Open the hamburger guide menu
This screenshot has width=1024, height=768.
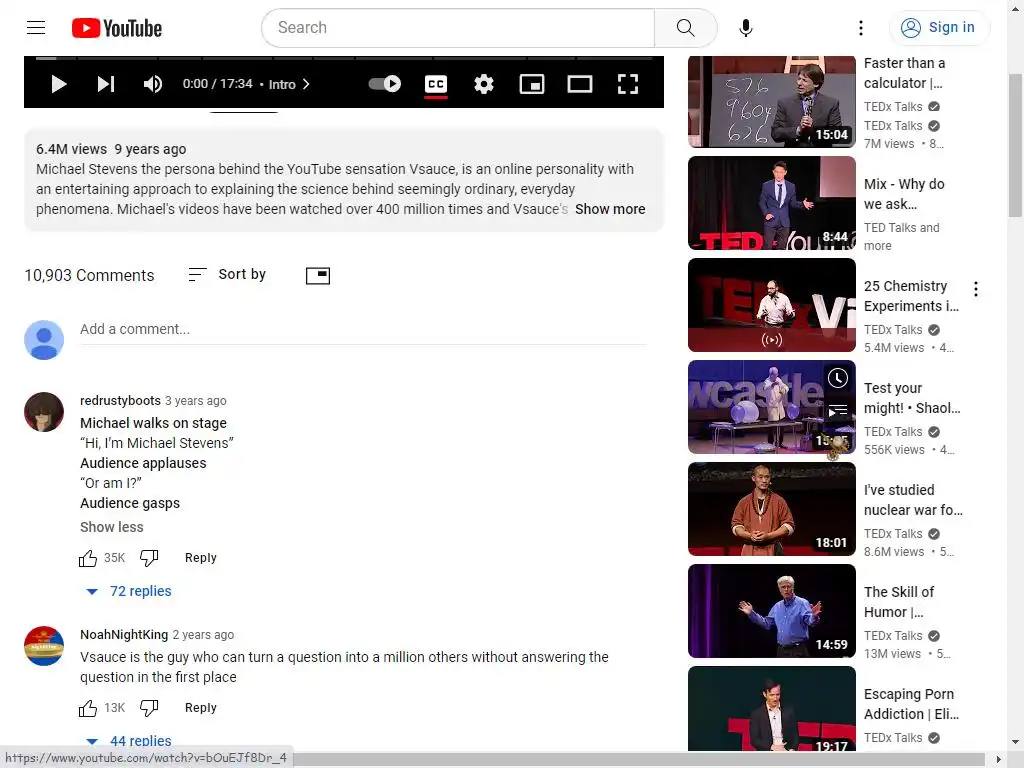(36, 27)
